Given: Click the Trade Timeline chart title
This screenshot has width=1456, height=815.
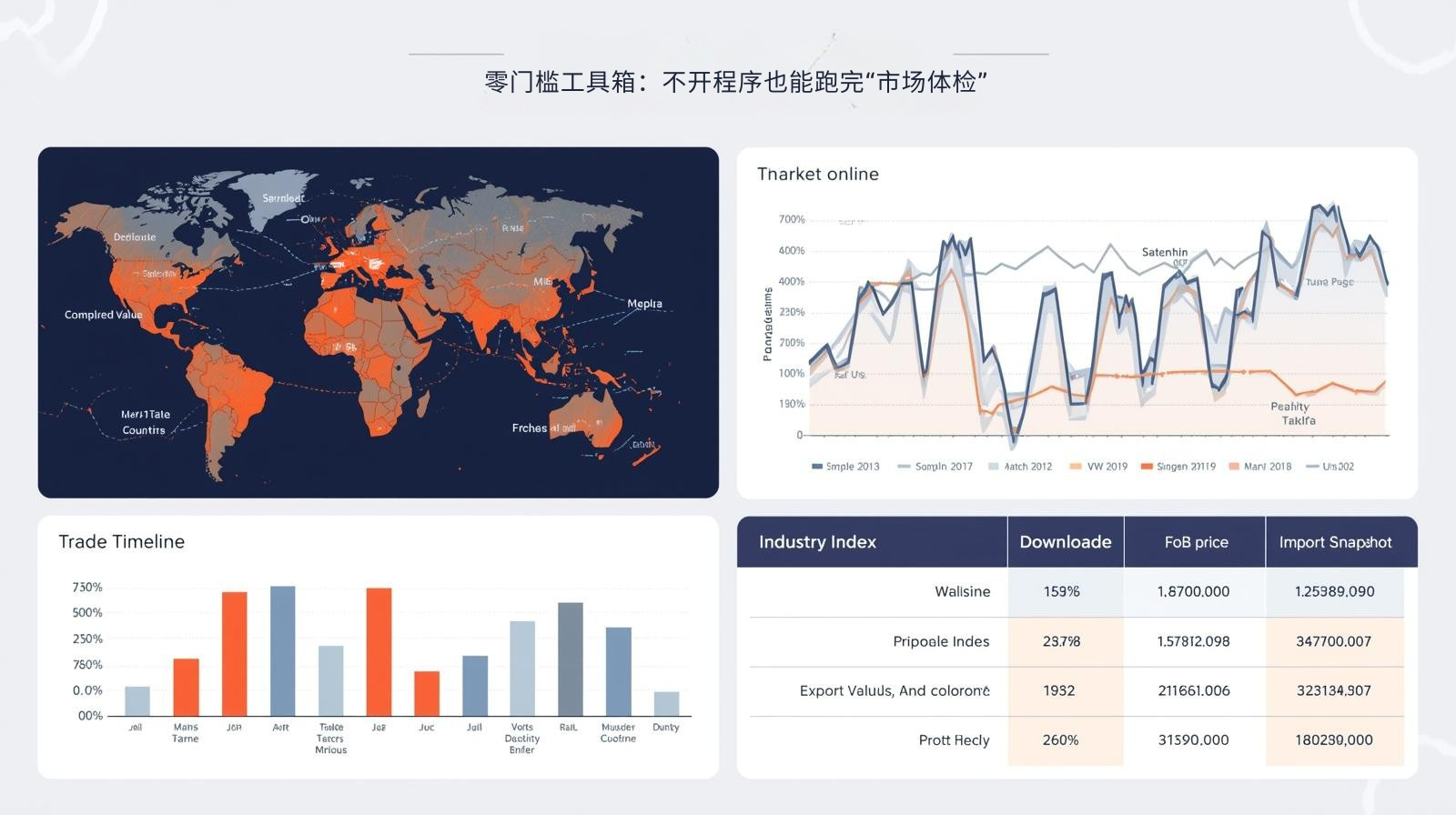Looking at the screenshot, I should tap(122, 542).
